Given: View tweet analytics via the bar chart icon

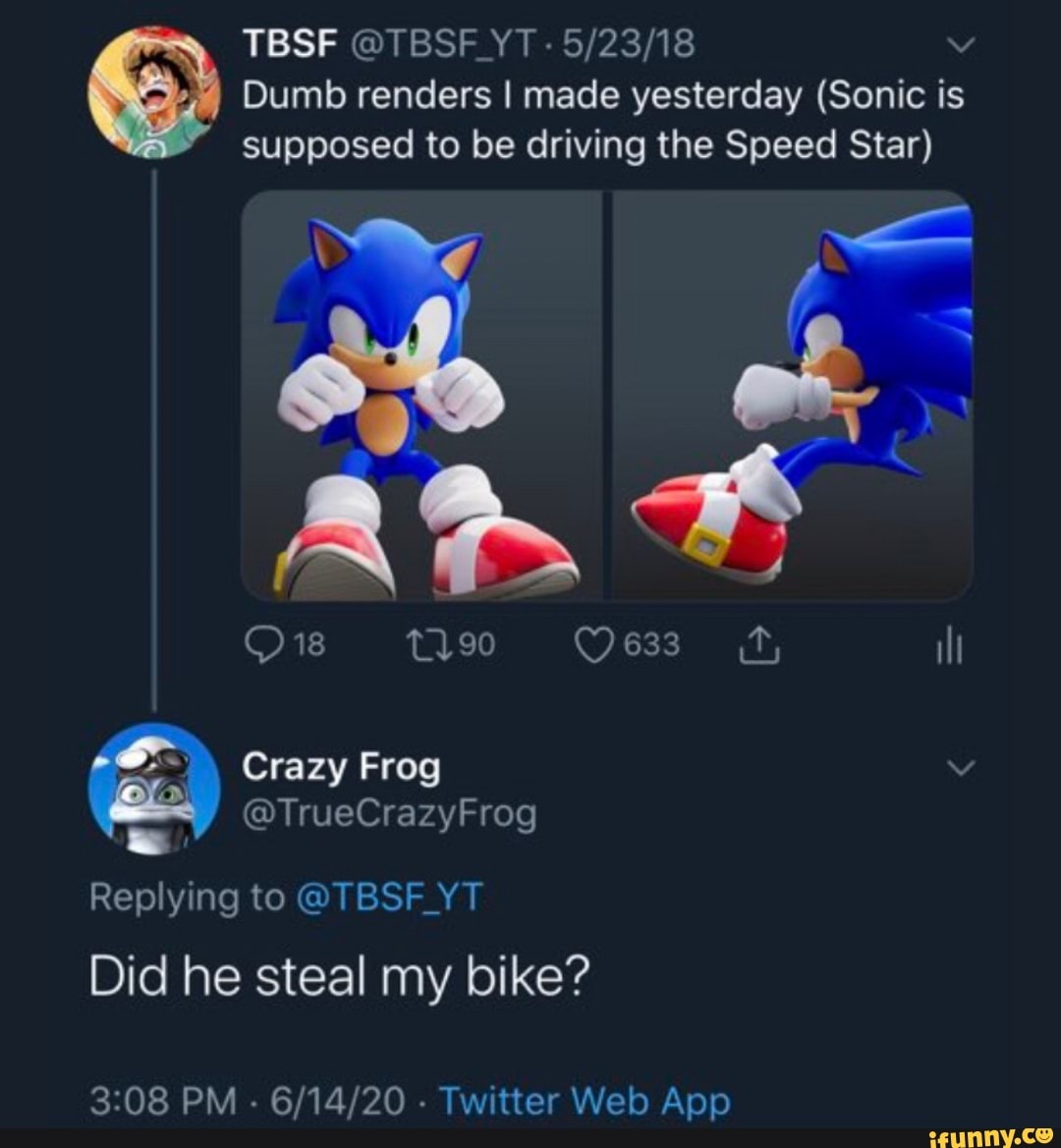Looking at the screenshot, I should (949, 645).
